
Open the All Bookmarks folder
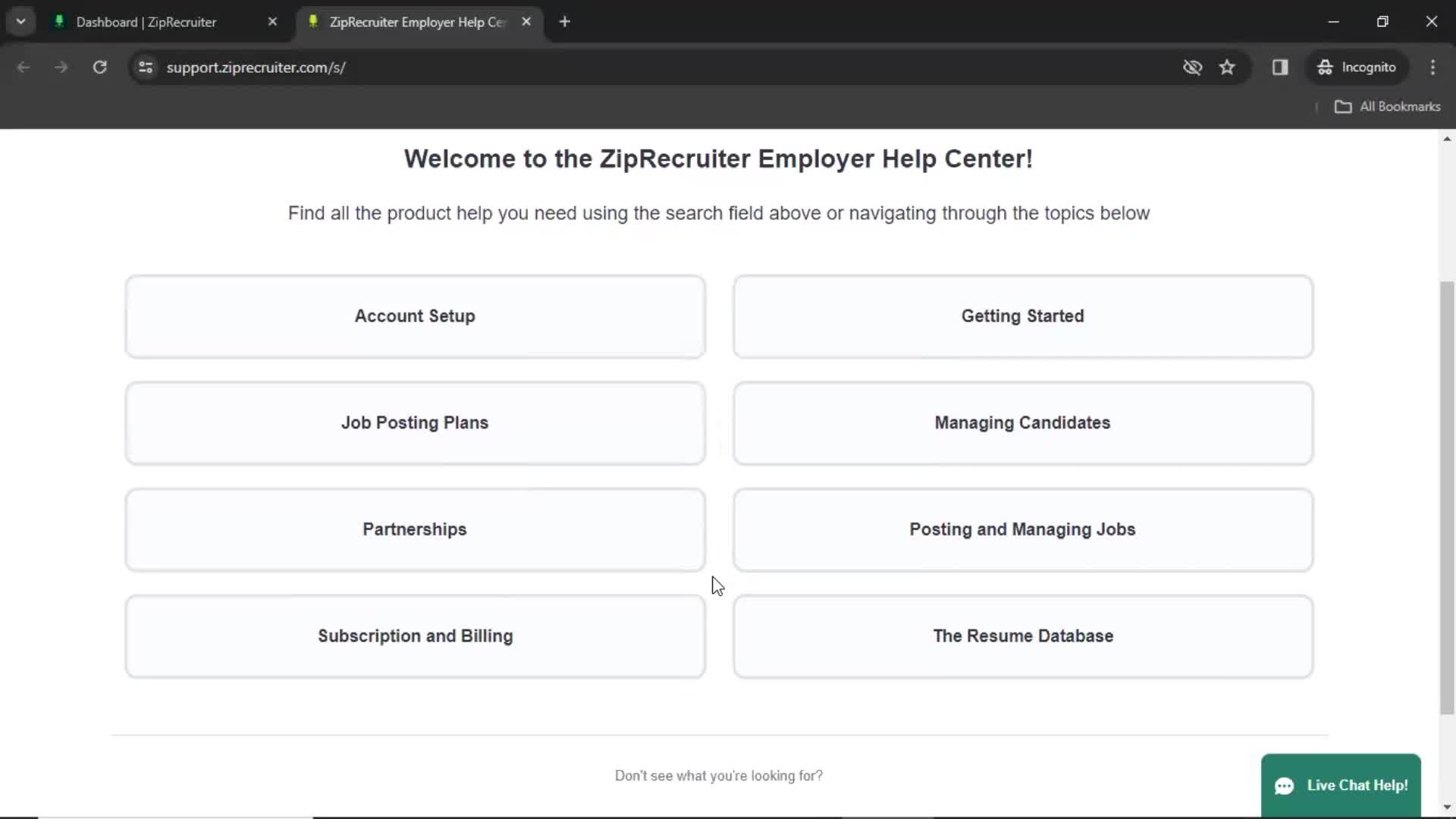pyautogui.click(x=1387, y=107)
